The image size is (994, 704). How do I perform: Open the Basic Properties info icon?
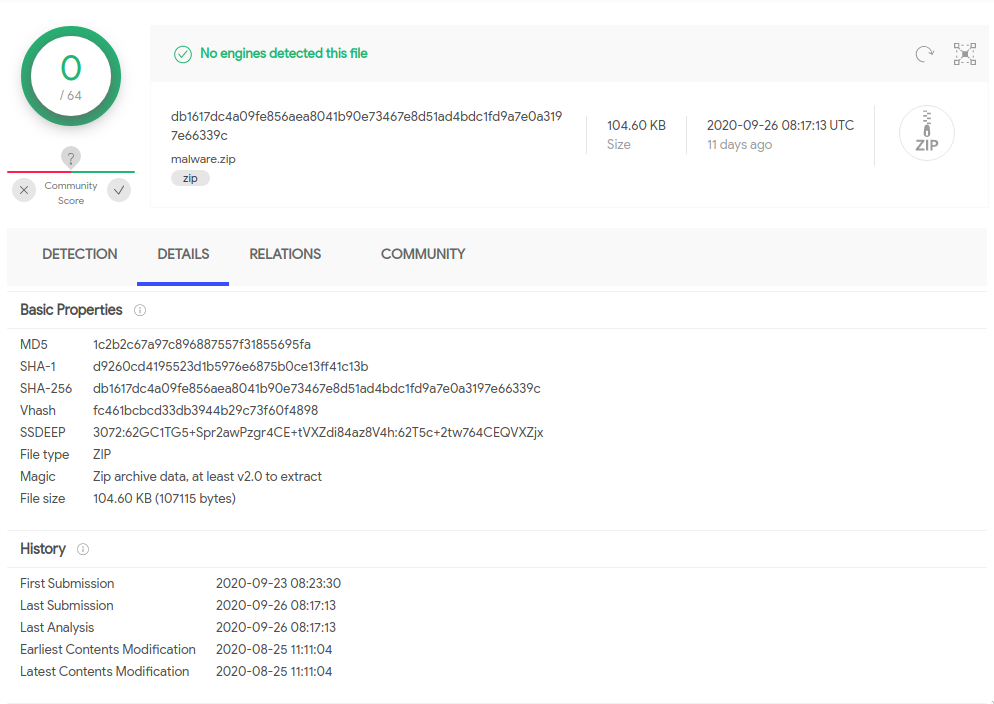point(139,310)
